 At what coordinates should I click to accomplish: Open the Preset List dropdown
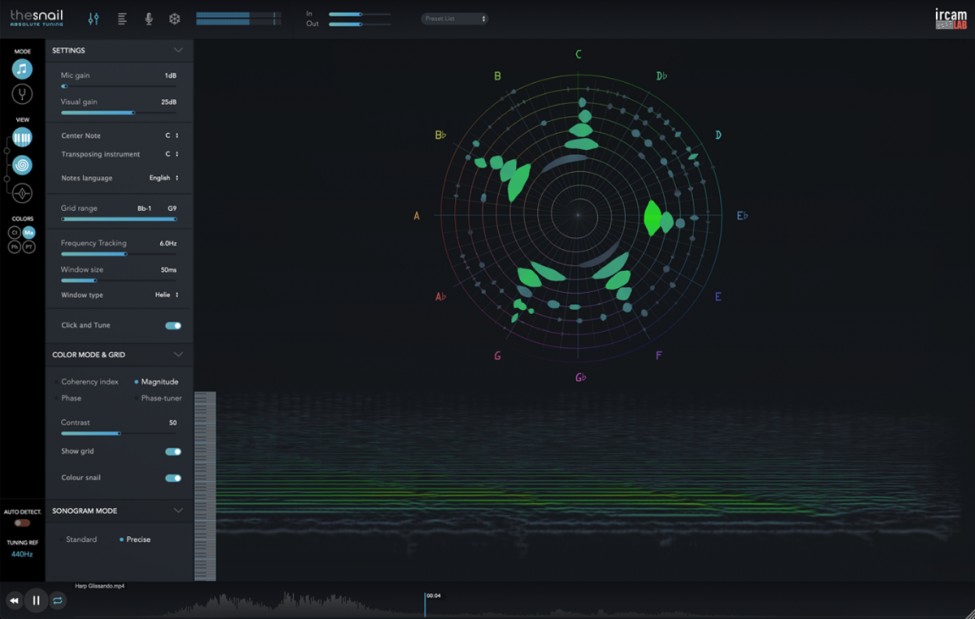pyautogui.click(x=454, y=18)
